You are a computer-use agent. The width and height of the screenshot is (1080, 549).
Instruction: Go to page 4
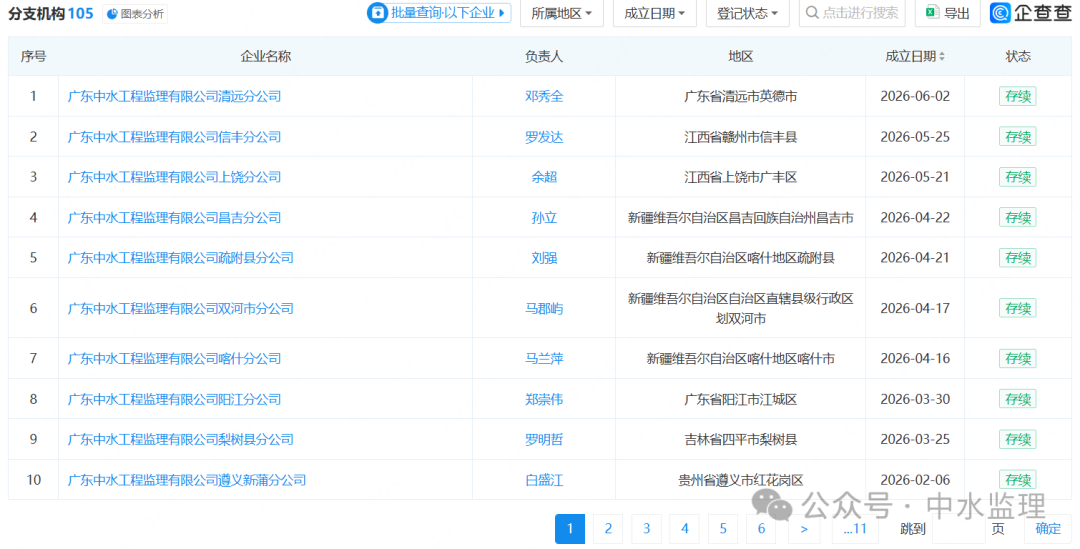[685, 528]
